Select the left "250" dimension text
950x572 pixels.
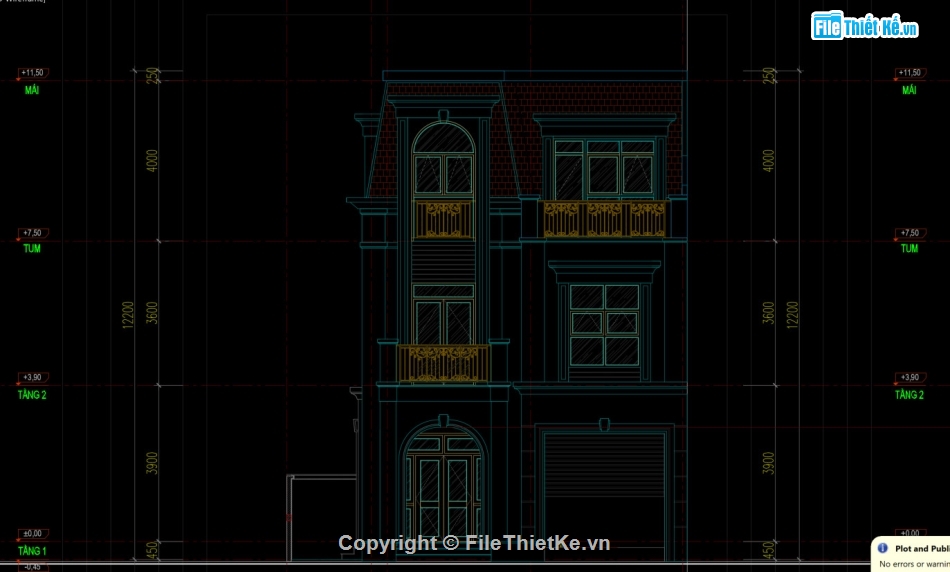point(152,76)
